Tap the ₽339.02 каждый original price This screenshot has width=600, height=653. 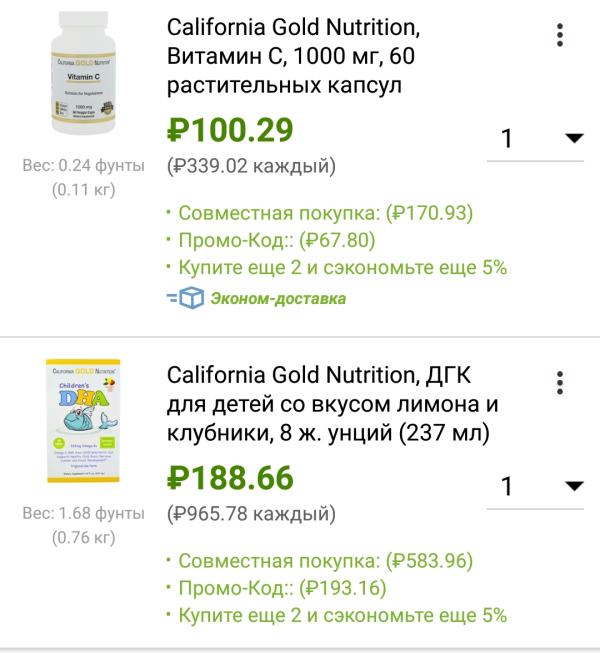pyautogui.click(x=251, y=166)
